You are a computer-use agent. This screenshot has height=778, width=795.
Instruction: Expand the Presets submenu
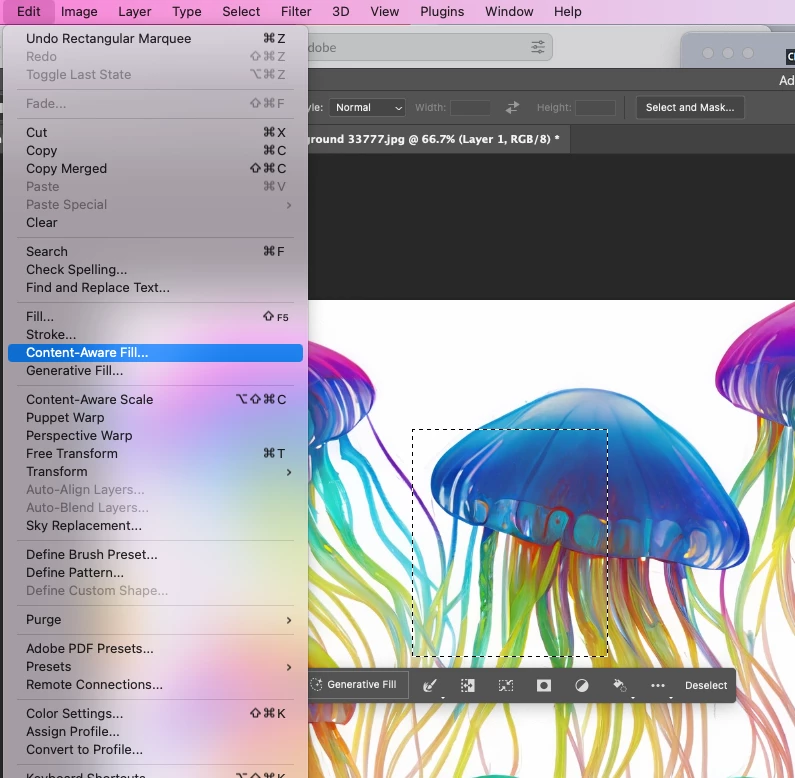[155, 666]
